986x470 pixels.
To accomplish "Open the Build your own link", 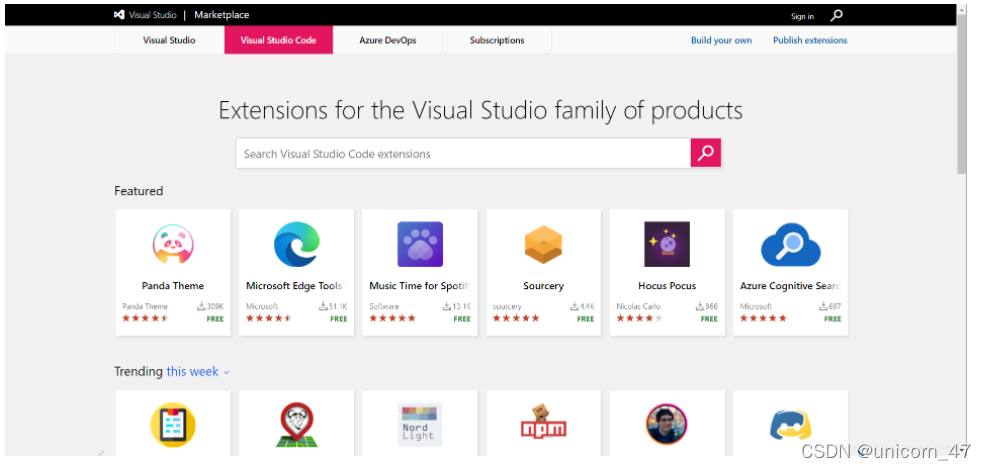I will click(721, 40).
